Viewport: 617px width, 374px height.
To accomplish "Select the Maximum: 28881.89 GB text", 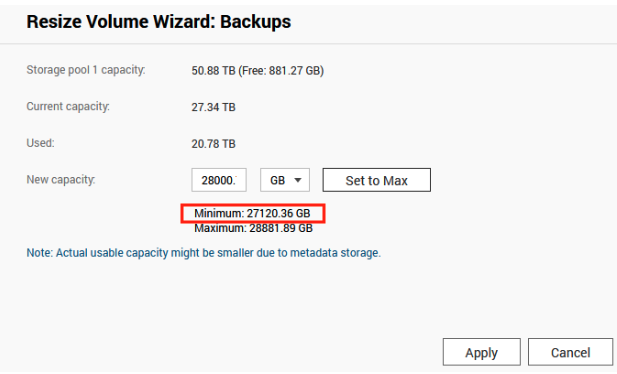I will point(253,228).
